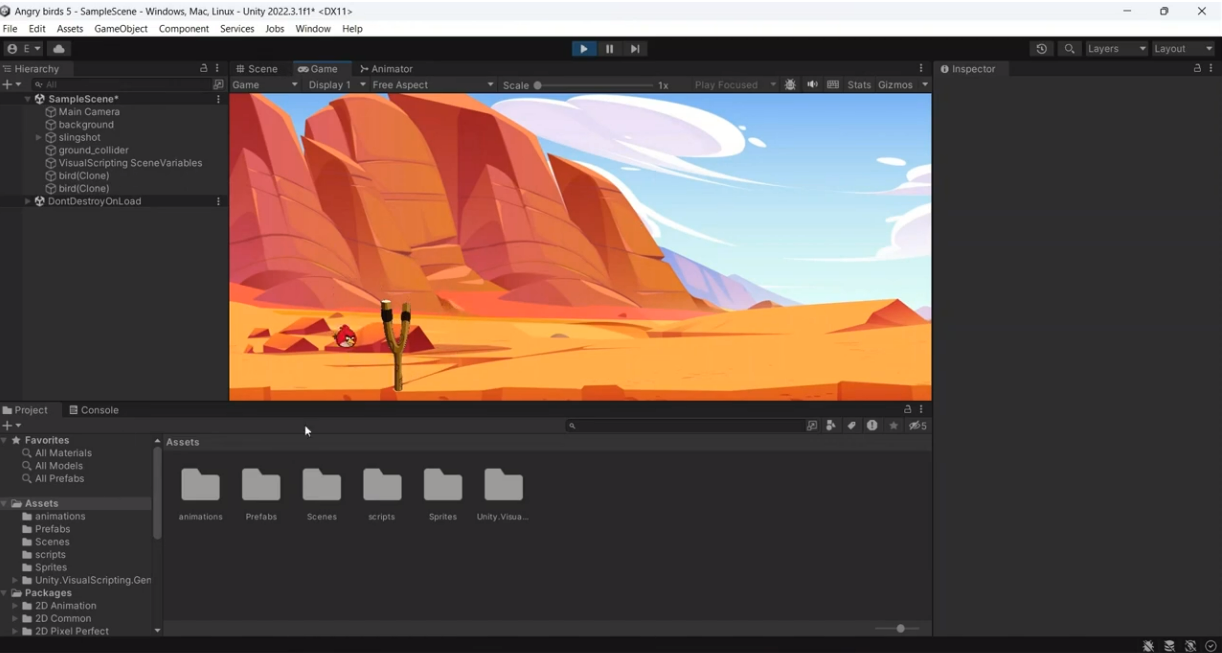Click the Search by Type icon
This screenshot has height=653, width=1222.
click(831, 426)
